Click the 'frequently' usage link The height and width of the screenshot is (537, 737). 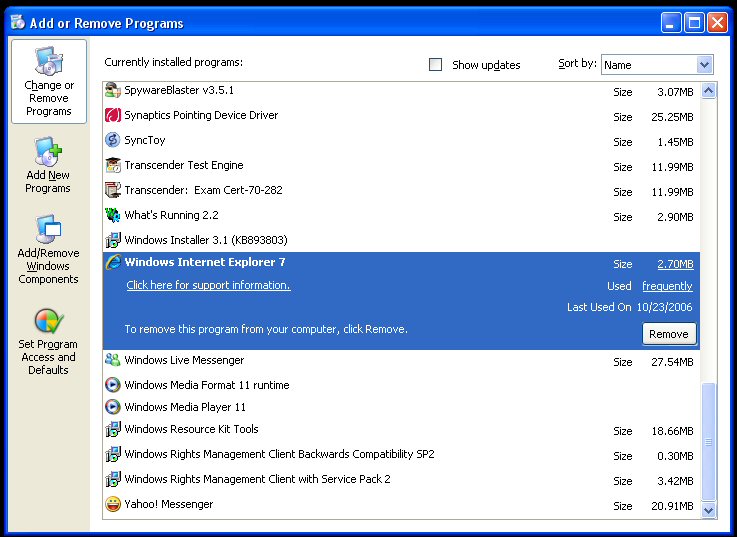tap(667, 286)
